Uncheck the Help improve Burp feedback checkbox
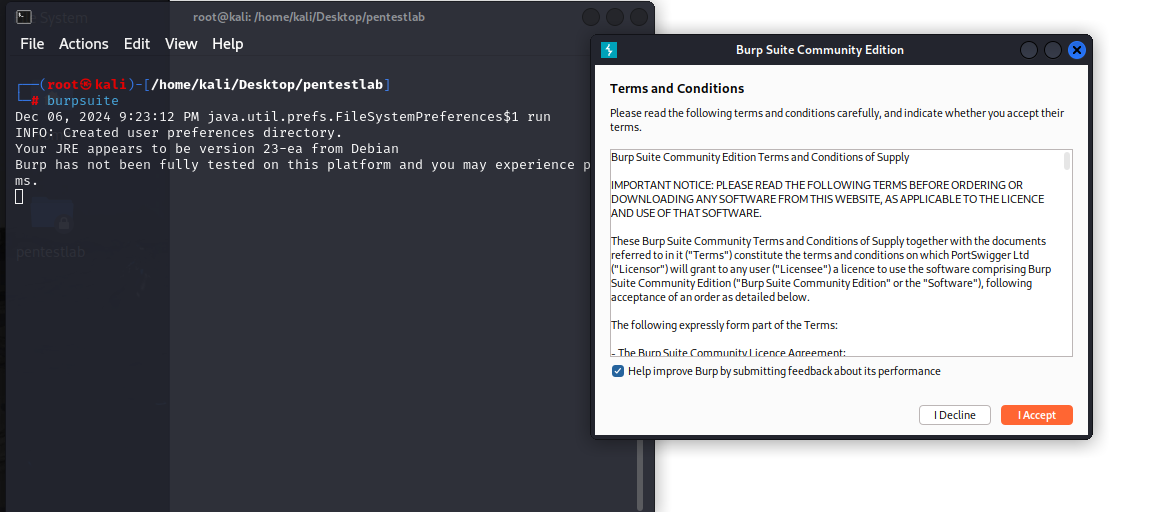The height and width of the screenshot is (512, 1151). pos(617,371)
